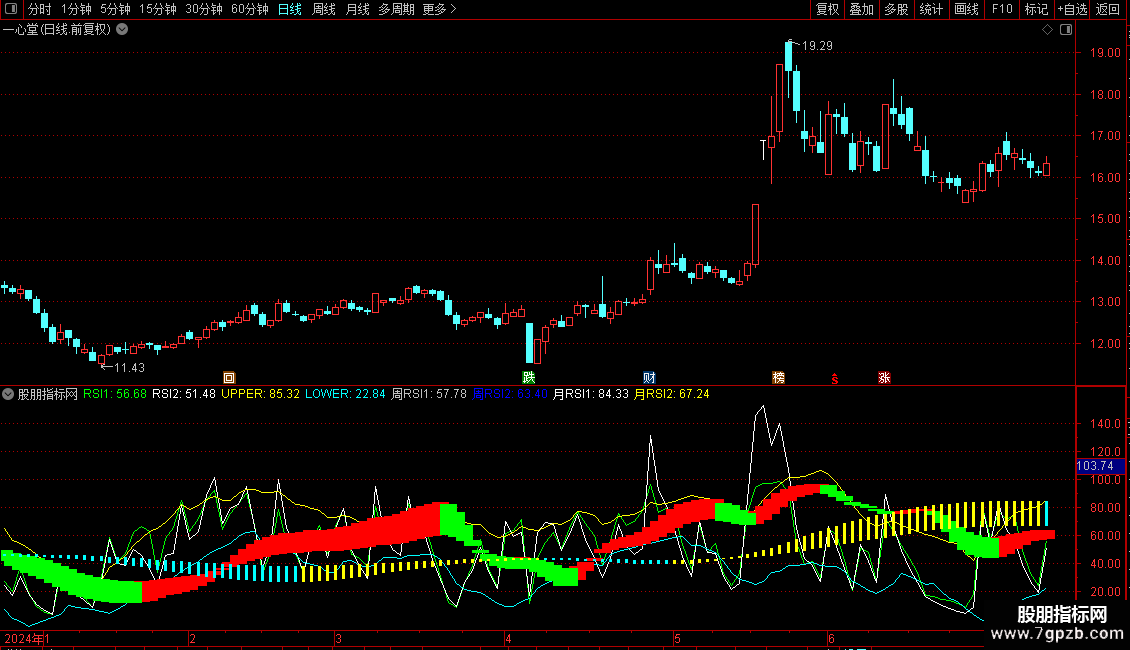Select the 1分钟 period tab
Screen dimensions: 1130x650
click(76, 9)
